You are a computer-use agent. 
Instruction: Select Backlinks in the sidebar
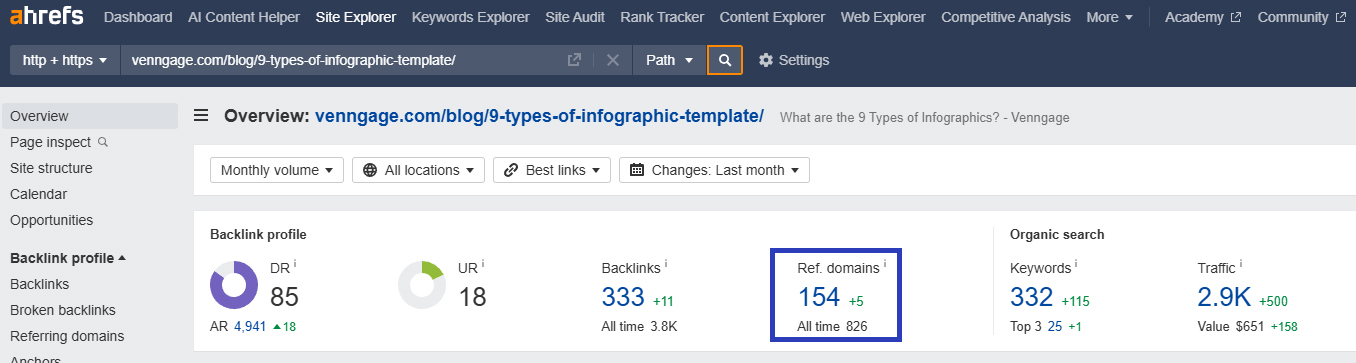(x=39, y=284)
